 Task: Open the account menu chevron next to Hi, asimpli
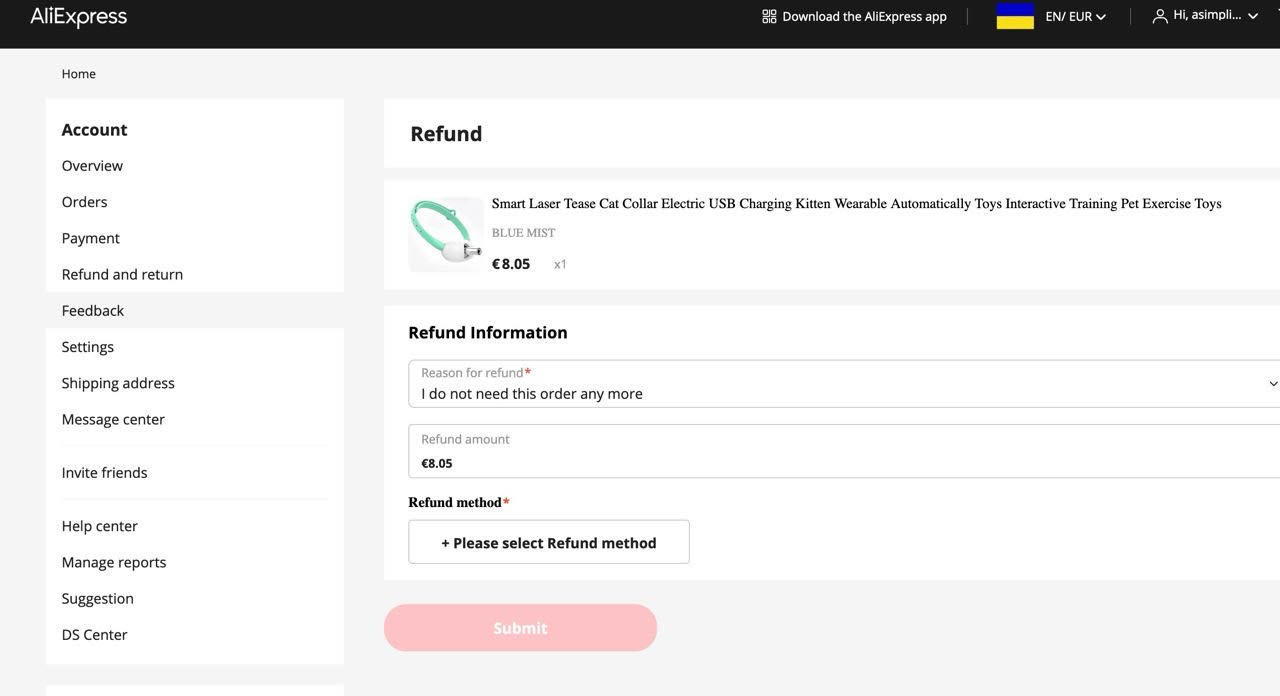(x=1253, y=16)
